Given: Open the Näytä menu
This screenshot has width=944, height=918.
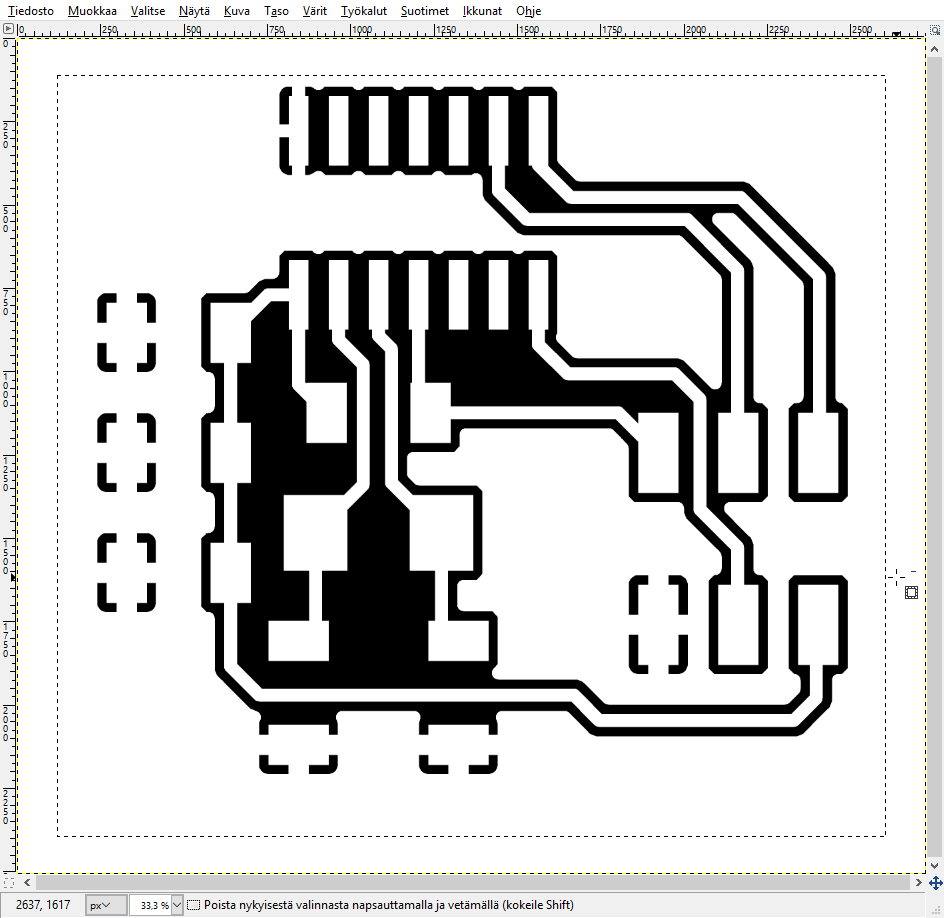Looking at the screenshot, I should [194, 11].
